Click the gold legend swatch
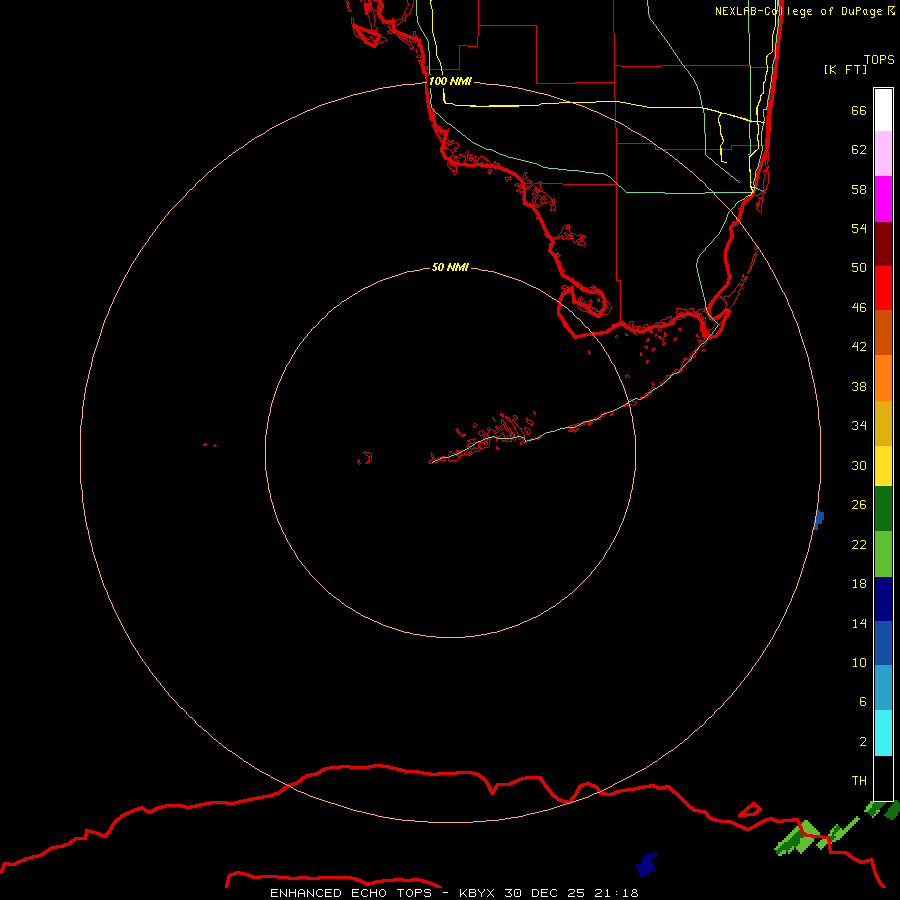900x900 pixels. [x=883, y=423]
